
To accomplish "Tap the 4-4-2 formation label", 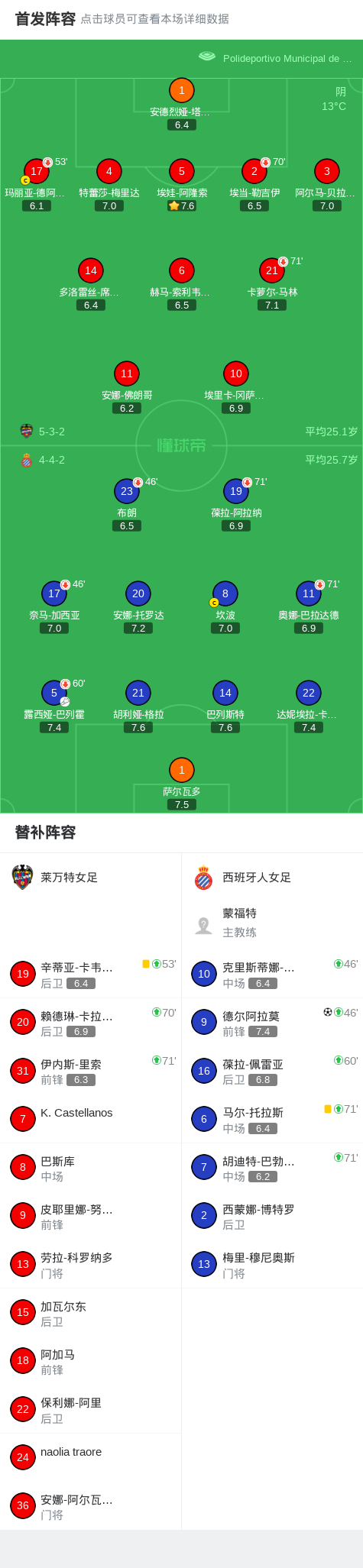I will [x=52, y=460].
